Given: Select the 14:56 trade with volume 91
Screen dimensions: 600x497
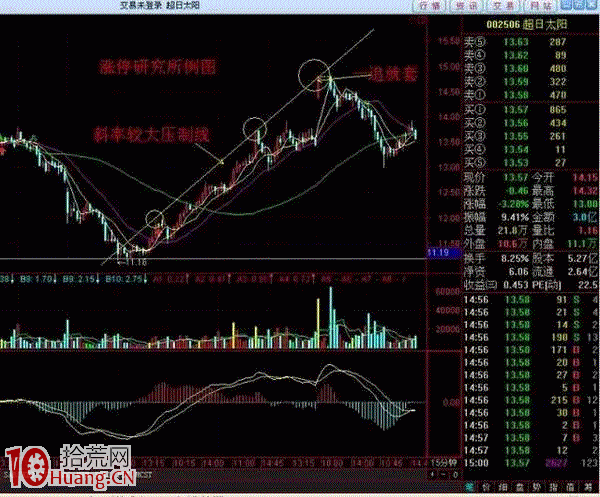Looking at the screenshot, I should pyautogui.click(x=531, y=300).
